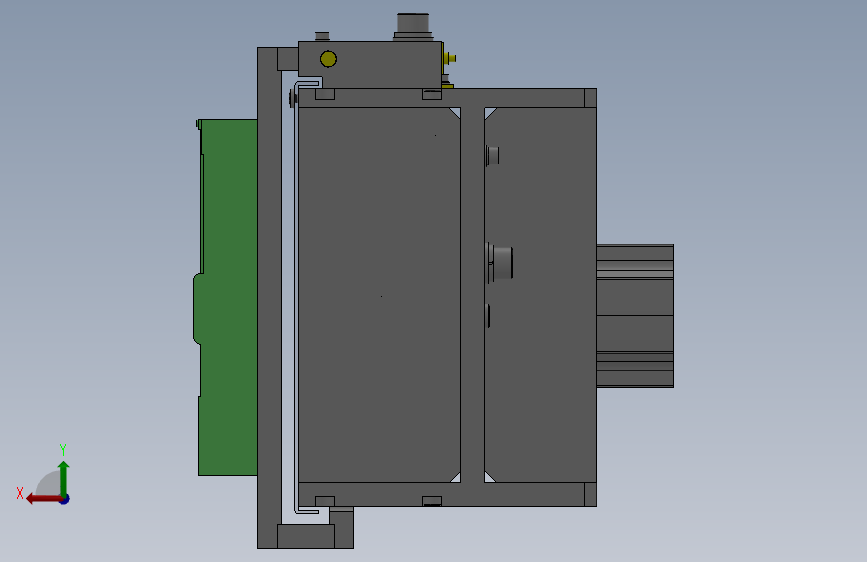Click the red X axis arrow of triad

coord(43,499)
